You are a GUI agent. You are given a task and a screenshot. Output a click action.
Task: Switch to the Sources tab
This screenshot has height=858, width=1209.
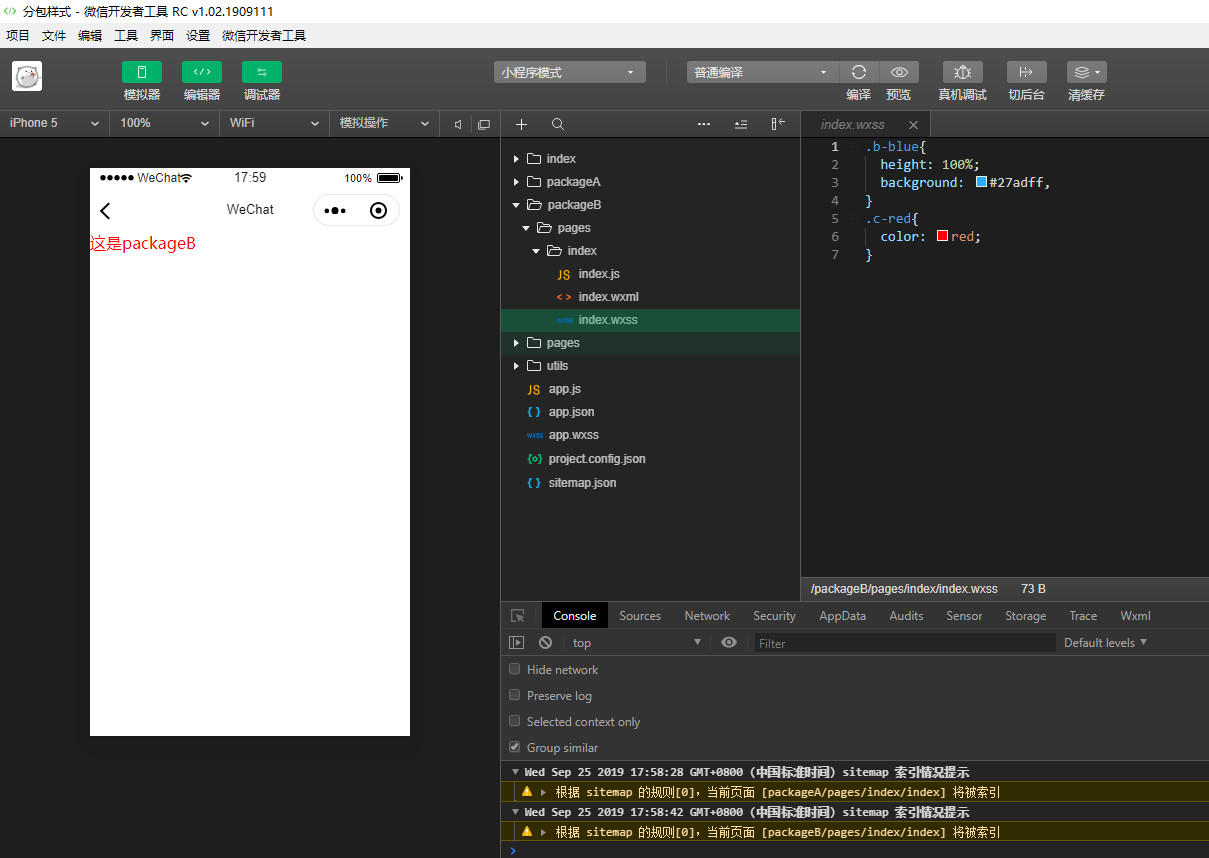(640, 616)
